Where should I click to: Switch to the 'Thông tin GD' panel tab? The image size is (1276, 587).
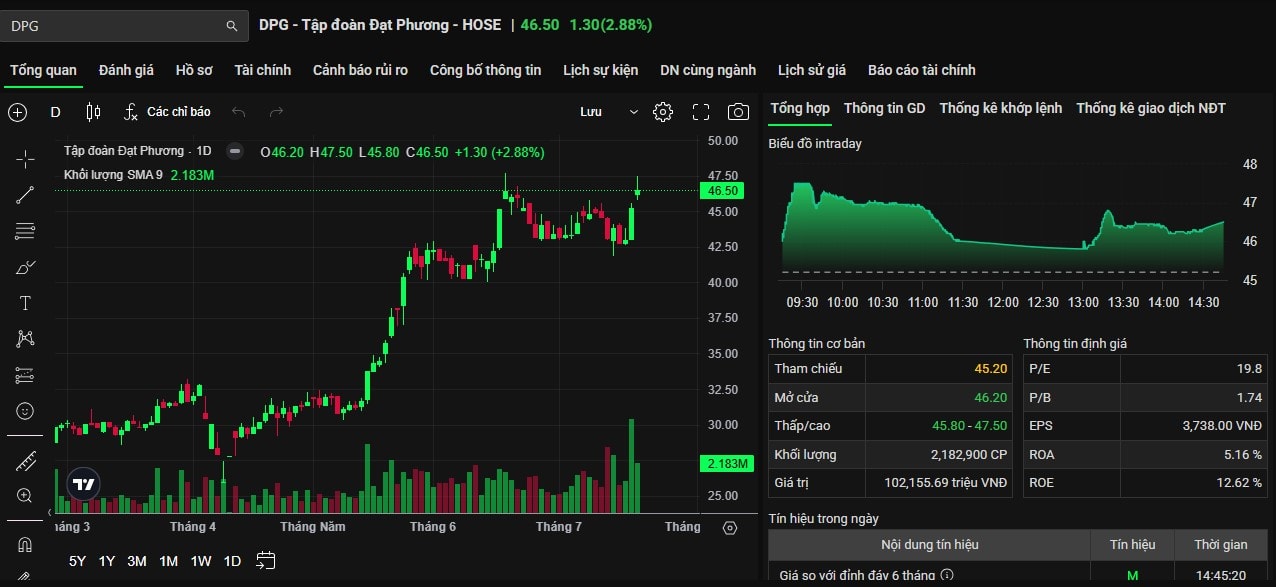tap(885, 108)
